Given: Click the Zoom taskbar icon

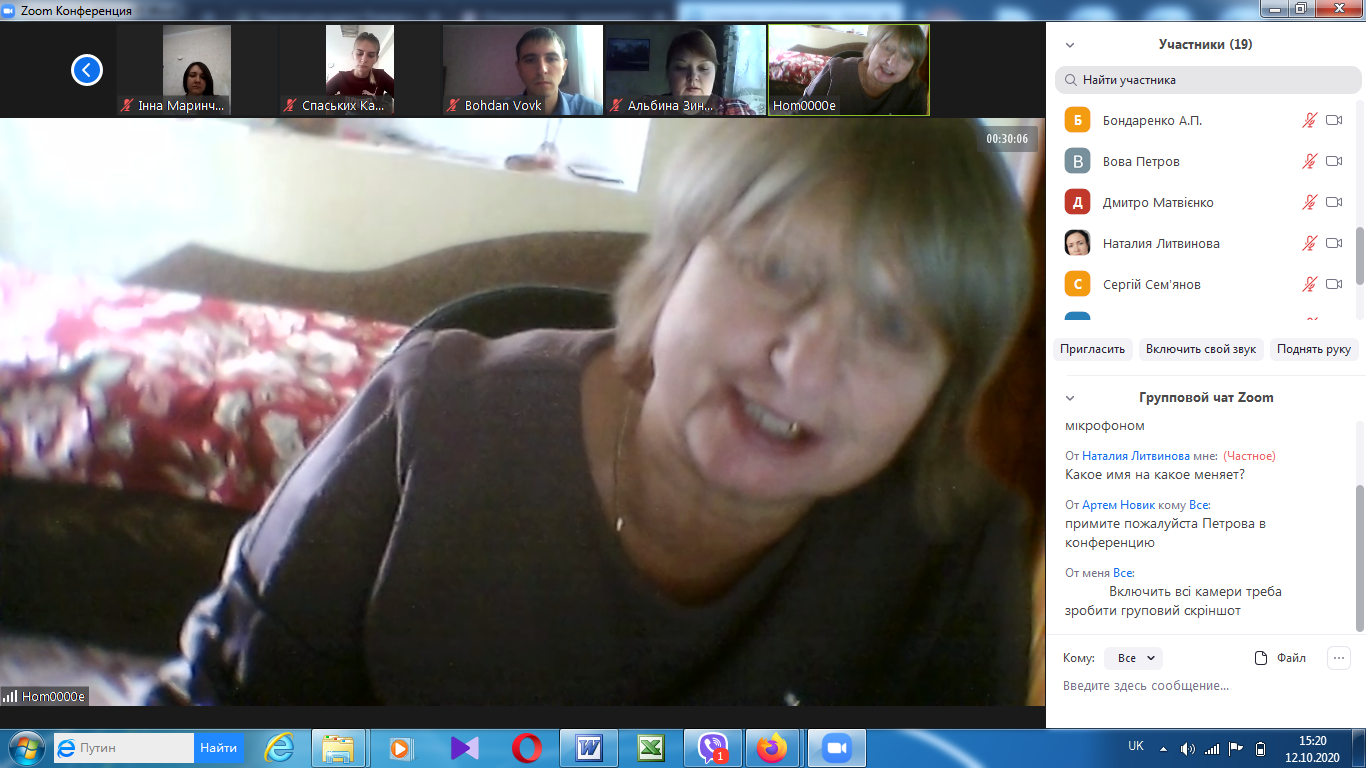Looking at the screenshot, I should (835, 748).
